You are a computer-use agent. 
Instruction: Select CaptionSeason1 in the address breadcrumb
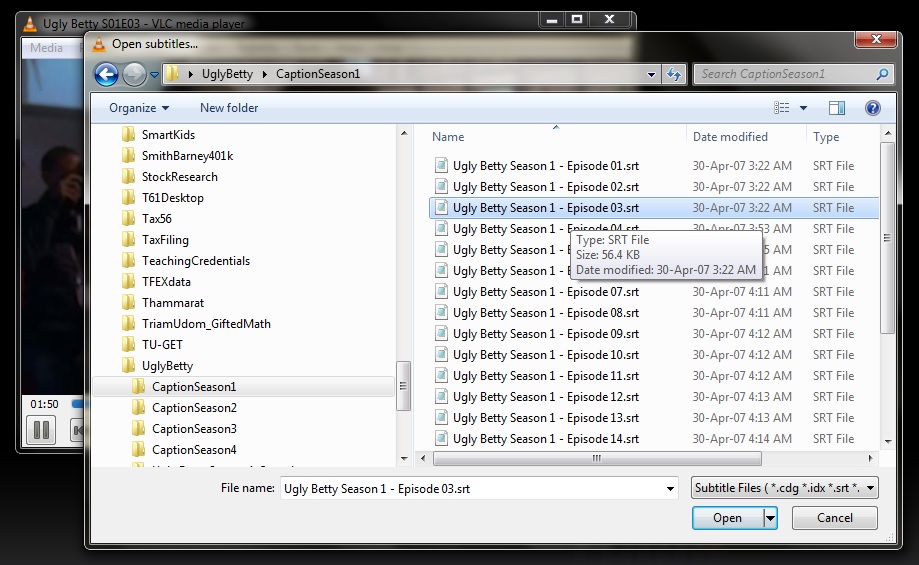pos(318,74)
